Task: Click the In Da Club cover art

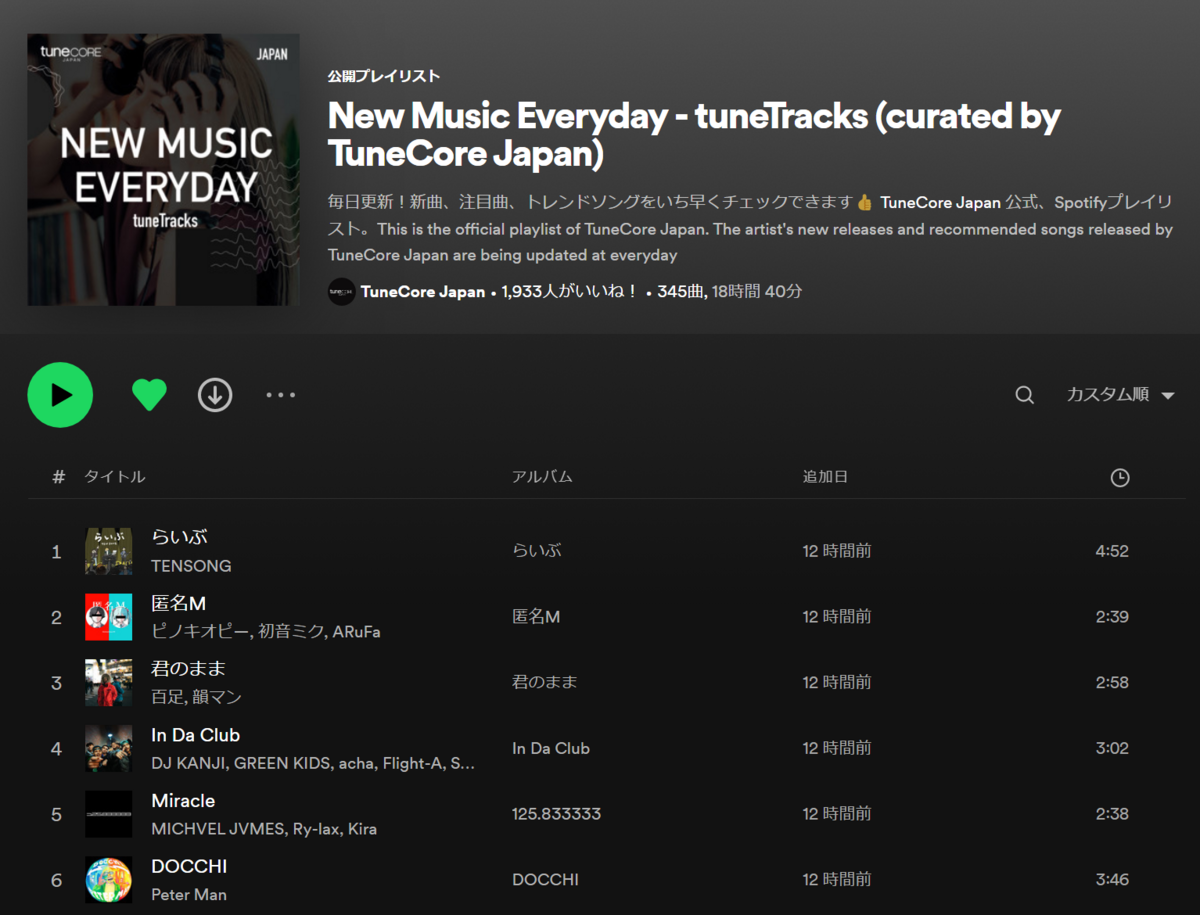Action: coord(109,749)
